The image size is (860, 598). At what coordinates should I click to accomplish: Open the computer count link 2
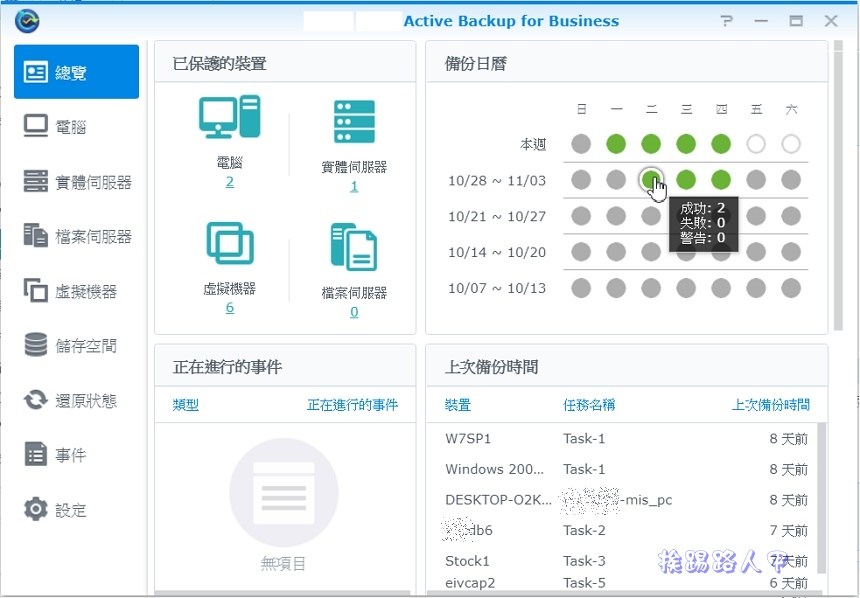(230, 182)
